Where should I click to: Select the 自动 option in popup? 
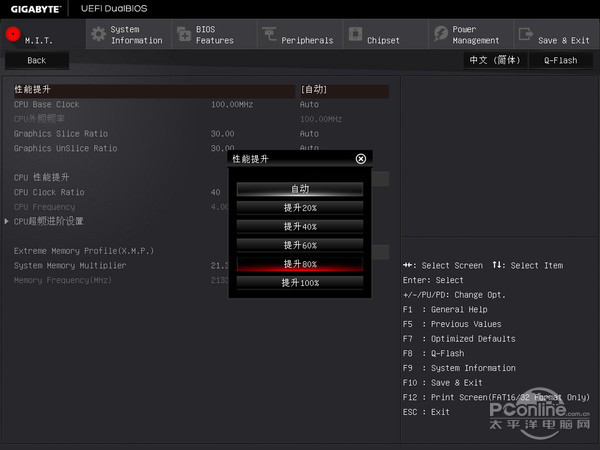300,189
